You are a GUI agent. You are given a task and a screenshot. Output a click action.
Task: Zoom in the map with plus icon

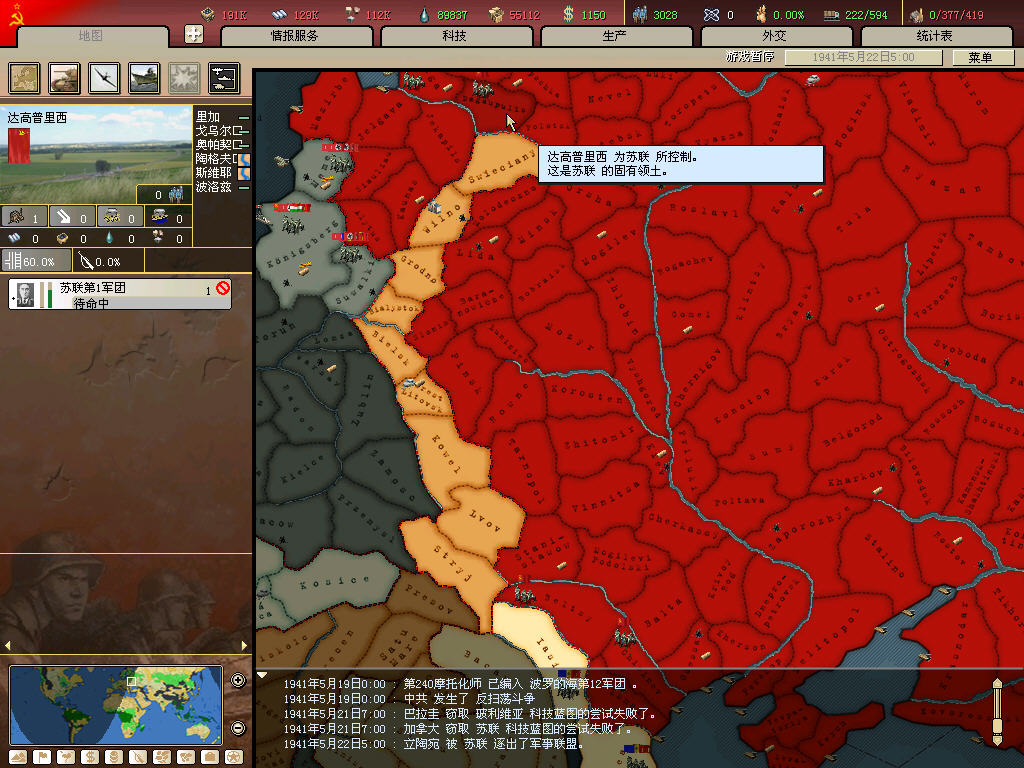[x=238, y=681]
